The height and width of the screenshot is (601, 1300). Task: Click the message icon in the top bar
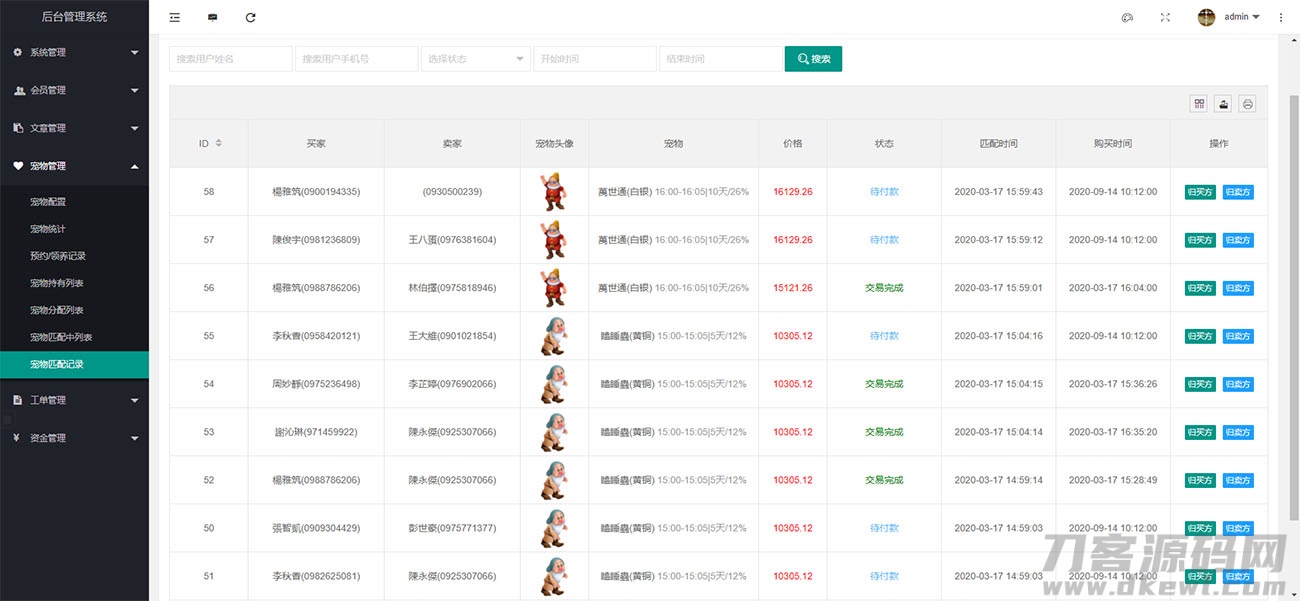212,17
